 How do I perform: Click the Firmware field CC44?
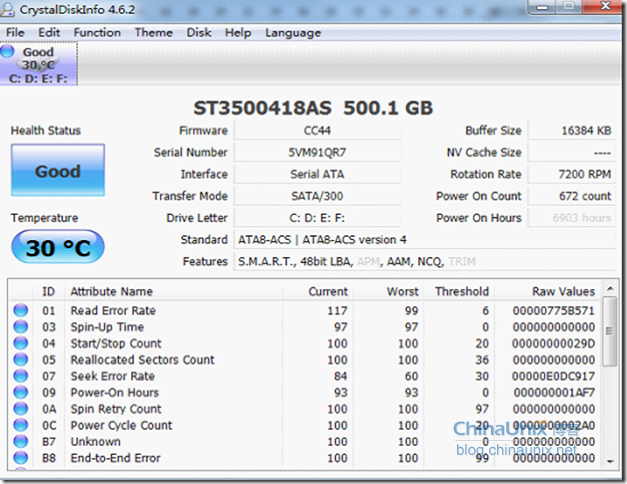(317, 130)
